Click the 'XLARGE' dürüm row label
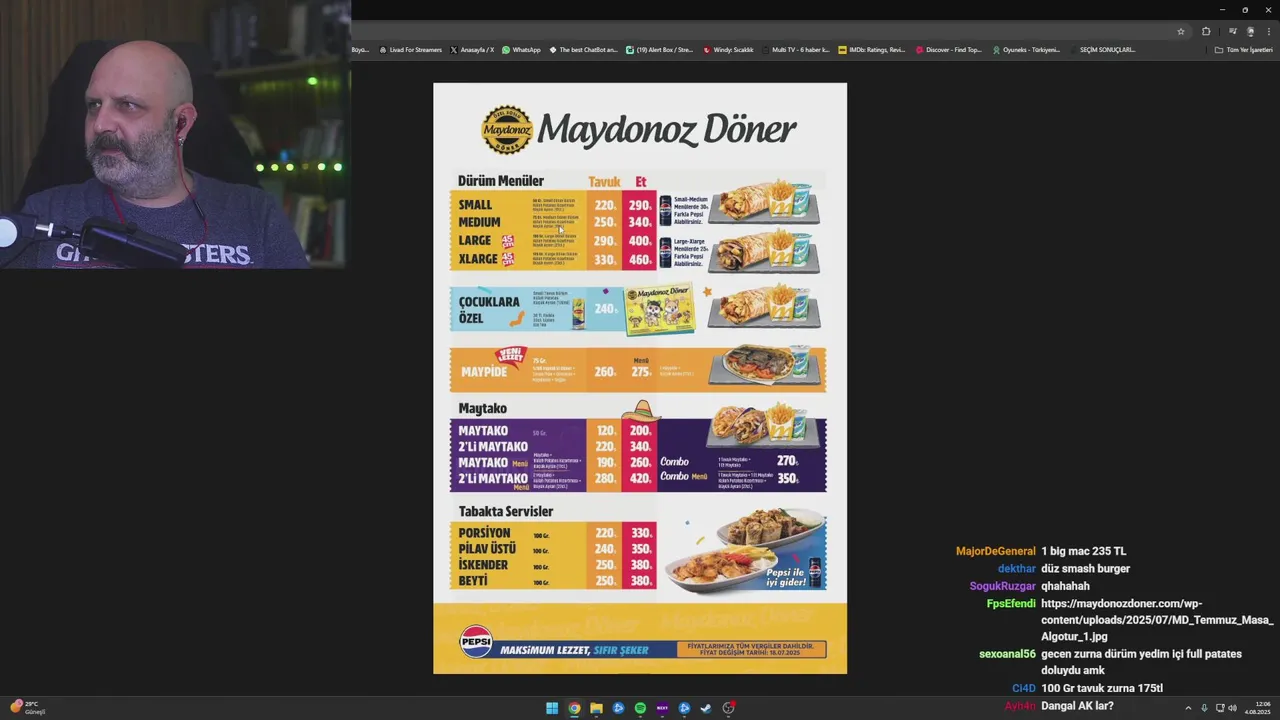This screenshot has width=1280, height=720. pyautogui.click(x=478, y=259)
